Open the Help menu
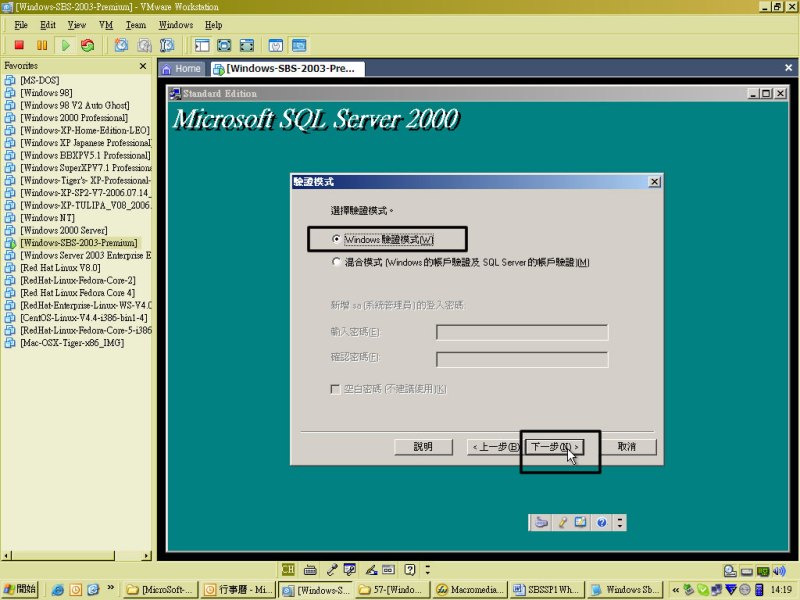 [x=214, y=25]
